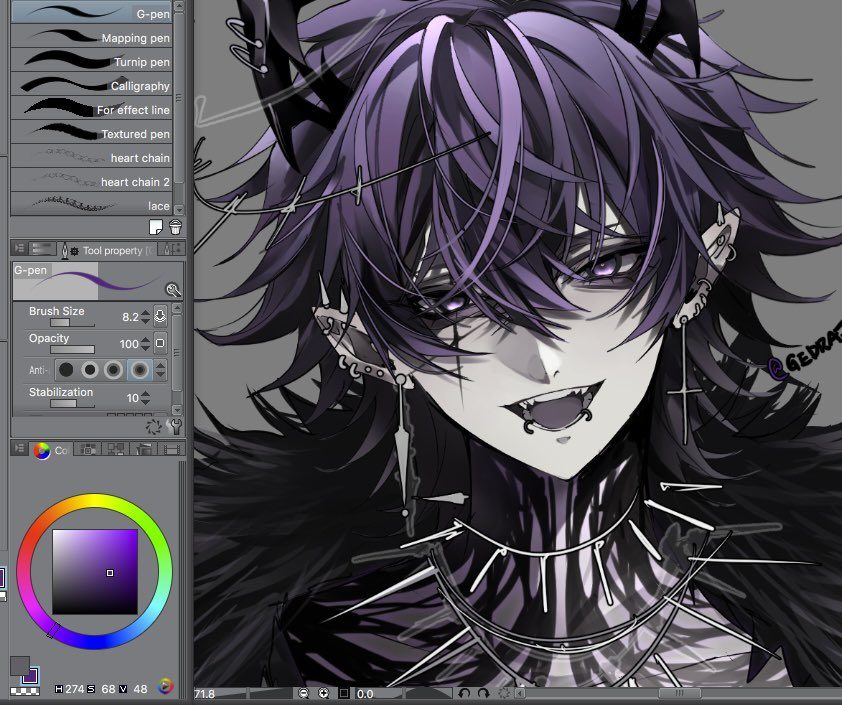Image resolution: width=842 pixels, height=705 pixels.
Task: Open Opacity dynamics settings button
Action: [x=160, y=343]
